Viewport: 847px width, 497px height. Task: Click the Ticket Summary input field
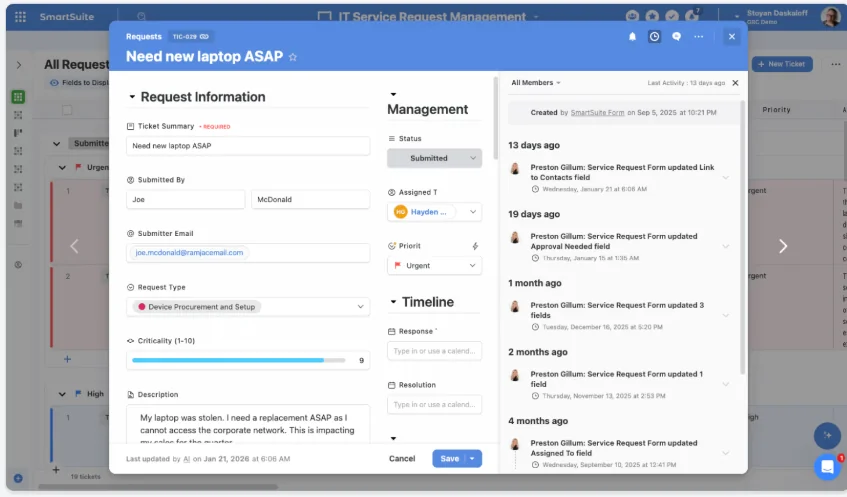[x=248, y=146]
